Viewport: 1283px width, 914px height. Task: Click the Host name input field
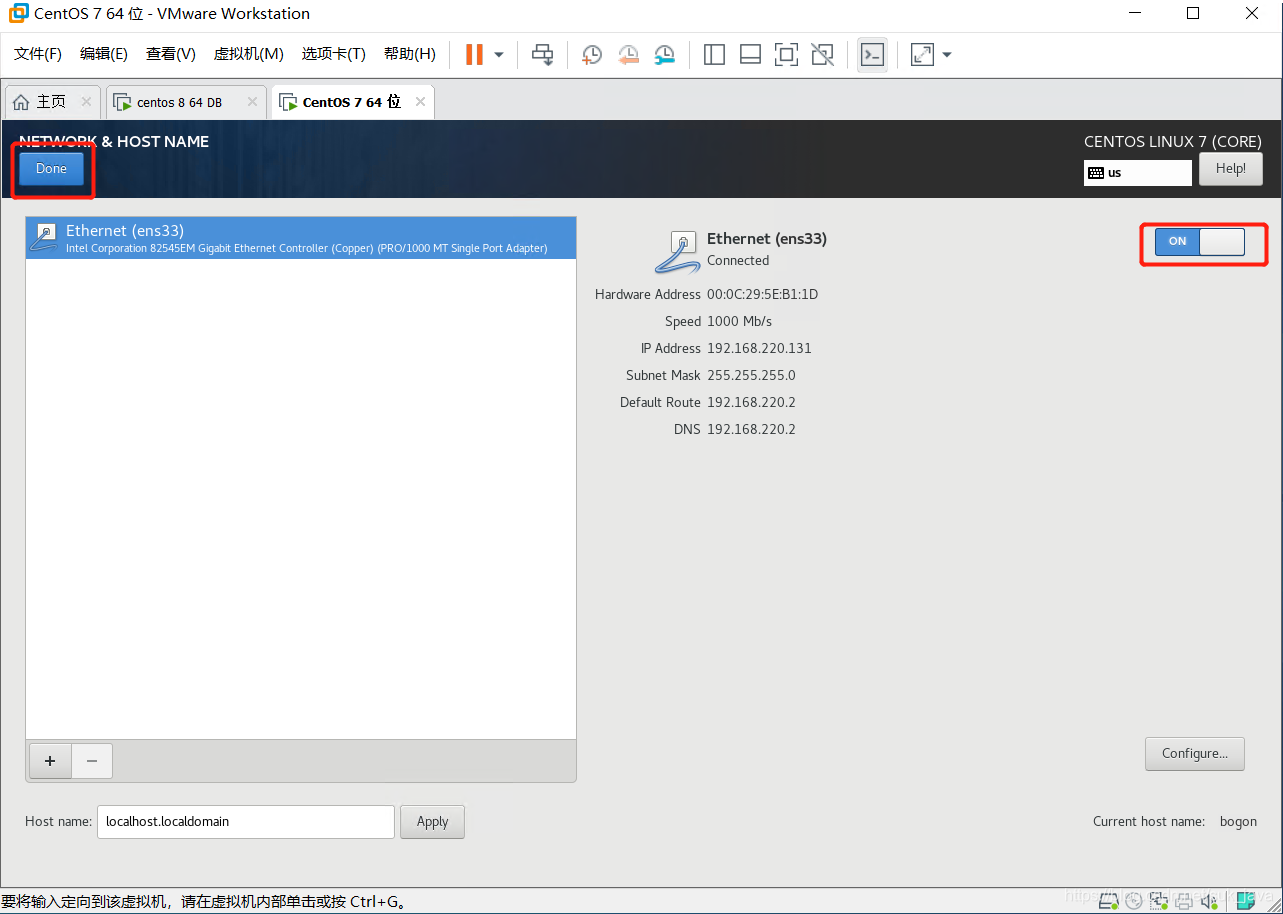(246, 822)
